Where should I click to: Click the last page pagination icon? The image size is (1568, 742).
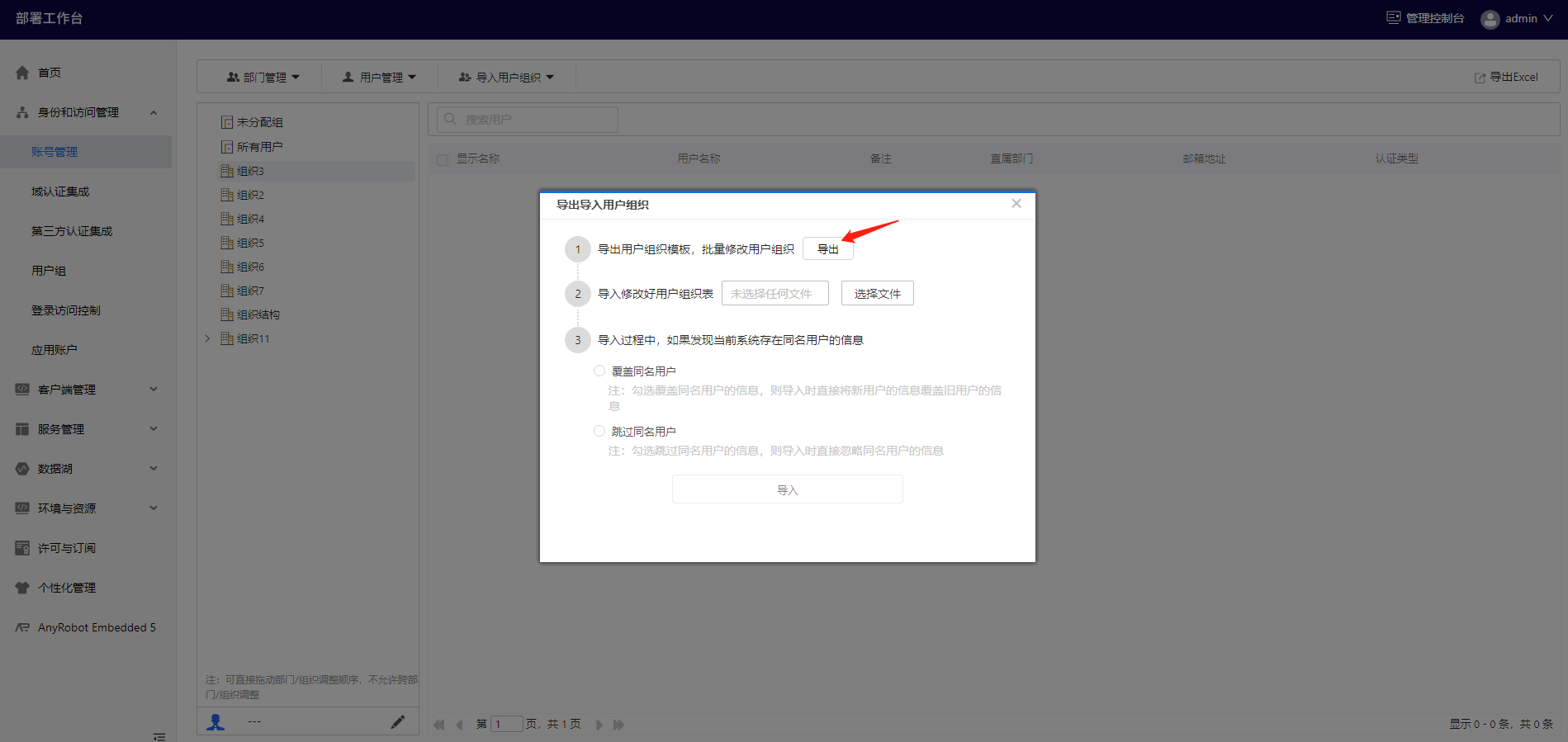pos(618,725)
